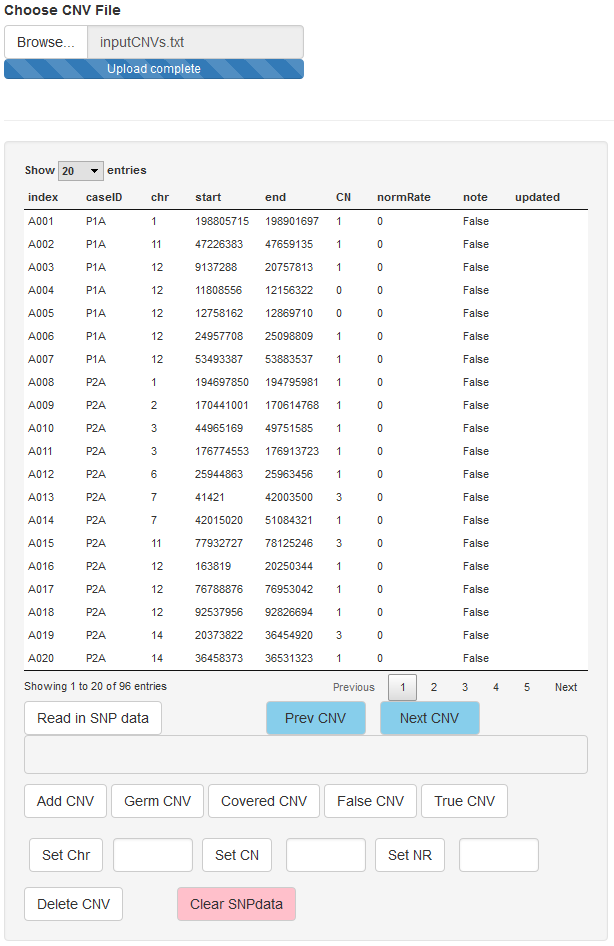614x946 pixels.
Task: Go to pagination page 2
Action: (434, 687)
